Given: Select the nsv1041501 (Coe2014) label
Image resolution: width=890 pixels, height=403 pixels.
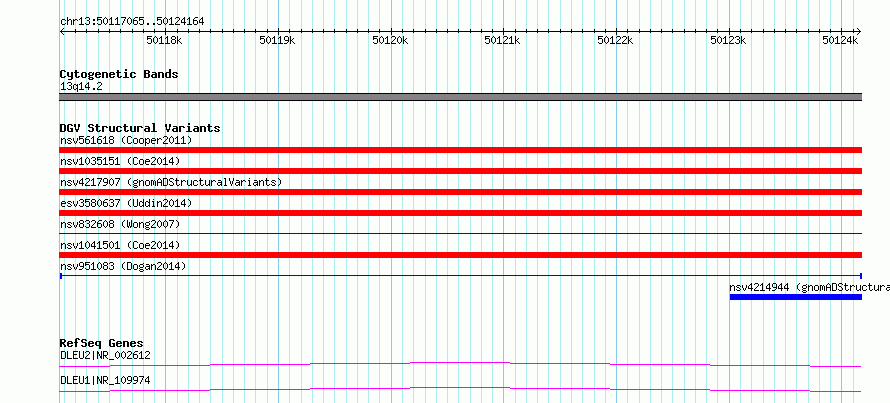Looking at the screenshot, I should pyautogui.click(x=120, y=245).
